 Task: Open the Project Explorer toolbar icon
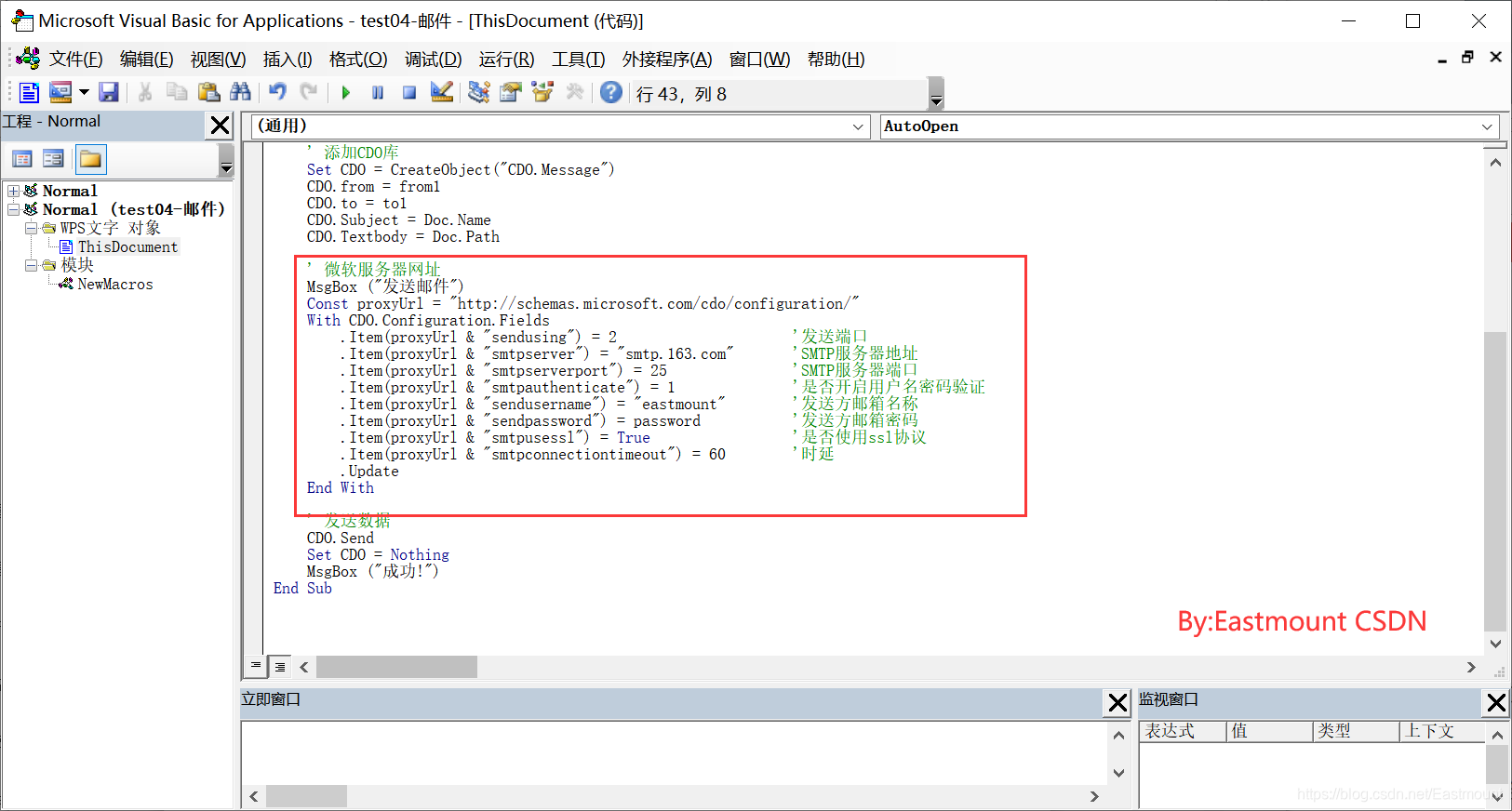point(479,92)
